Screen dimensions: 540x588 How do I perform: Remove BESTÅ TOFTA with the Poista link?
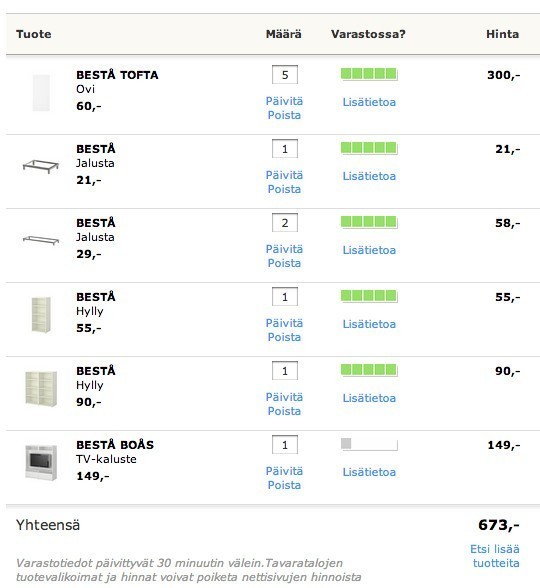coord(284,115)
